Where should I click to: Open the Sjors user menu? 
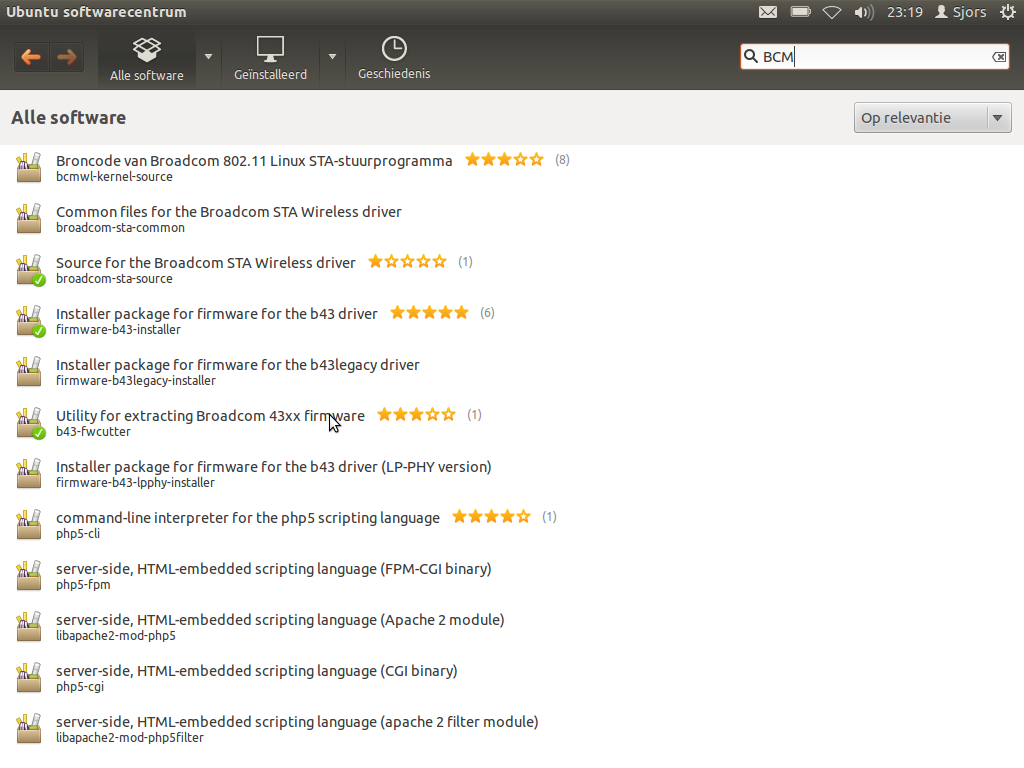click(x=960, y=12)
